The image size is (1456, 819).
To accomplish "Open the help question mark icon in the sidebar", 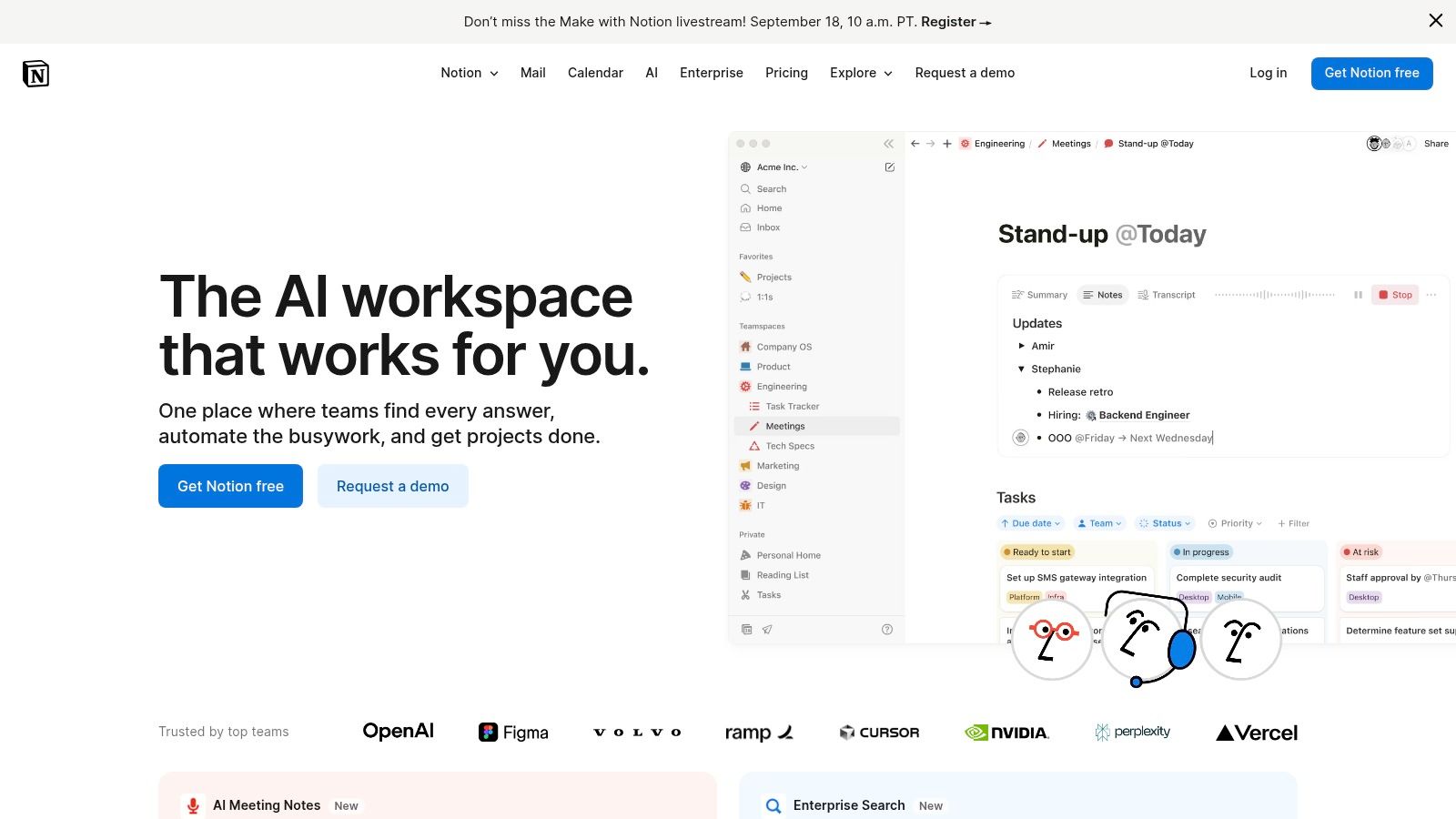I will (887, 629).
